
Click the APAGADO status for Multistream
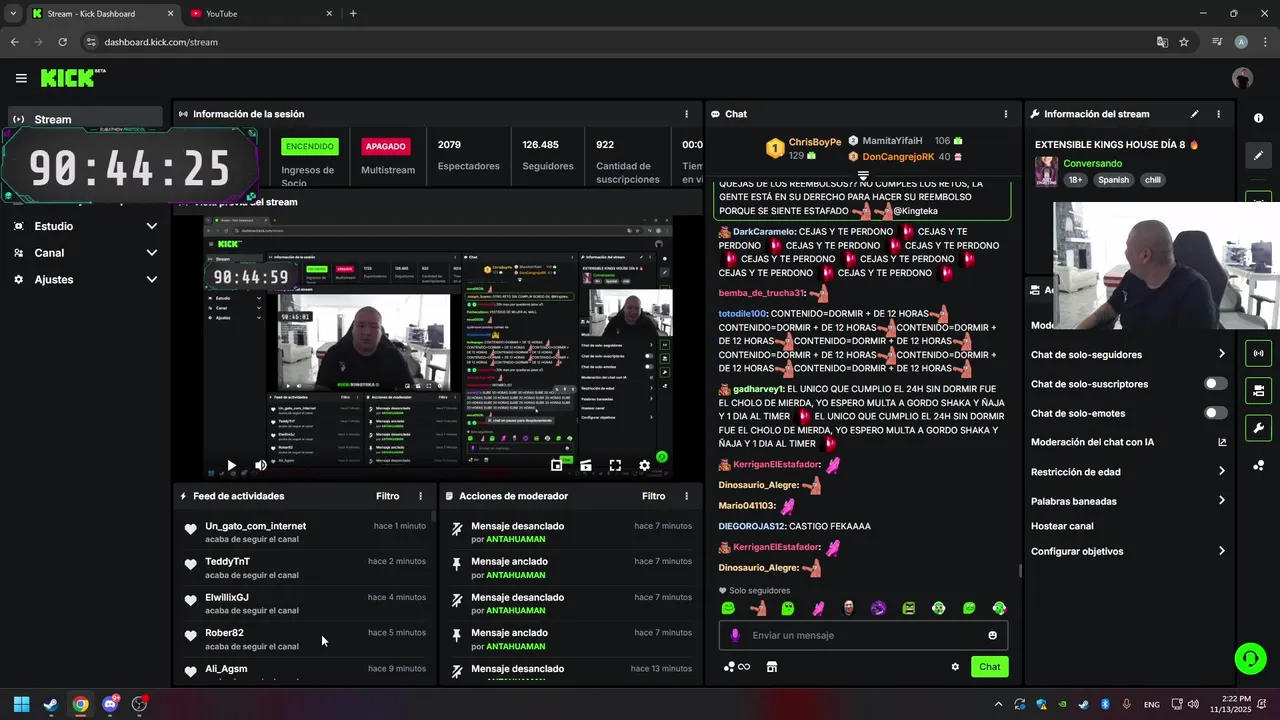(386, 146)
